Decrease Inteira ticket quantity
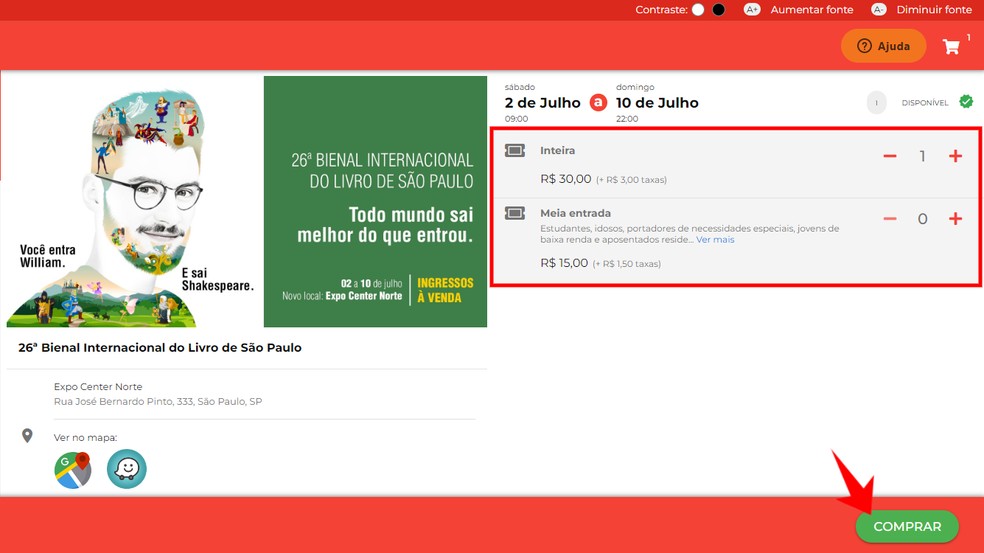The width and height of the screenshot is (984, 553). (x=890, y=156)
